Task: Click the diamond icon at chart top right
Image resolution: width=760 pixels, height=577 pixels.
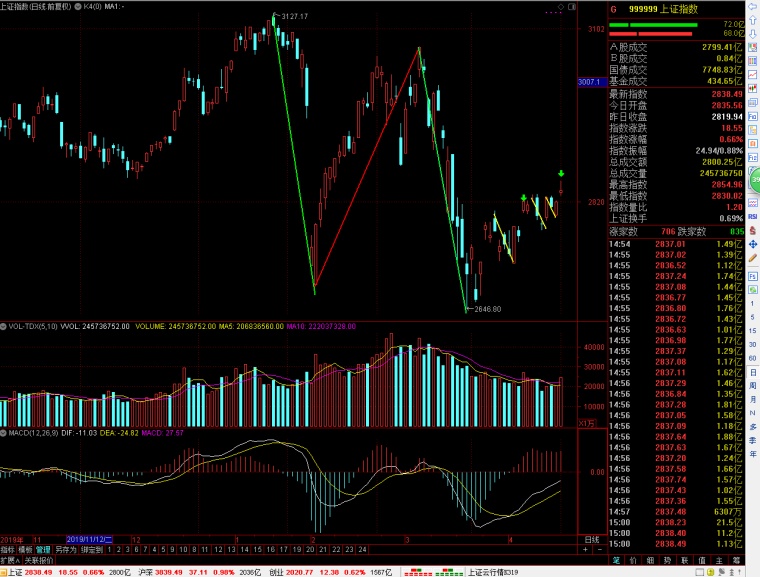Action: tap(561, 7)
